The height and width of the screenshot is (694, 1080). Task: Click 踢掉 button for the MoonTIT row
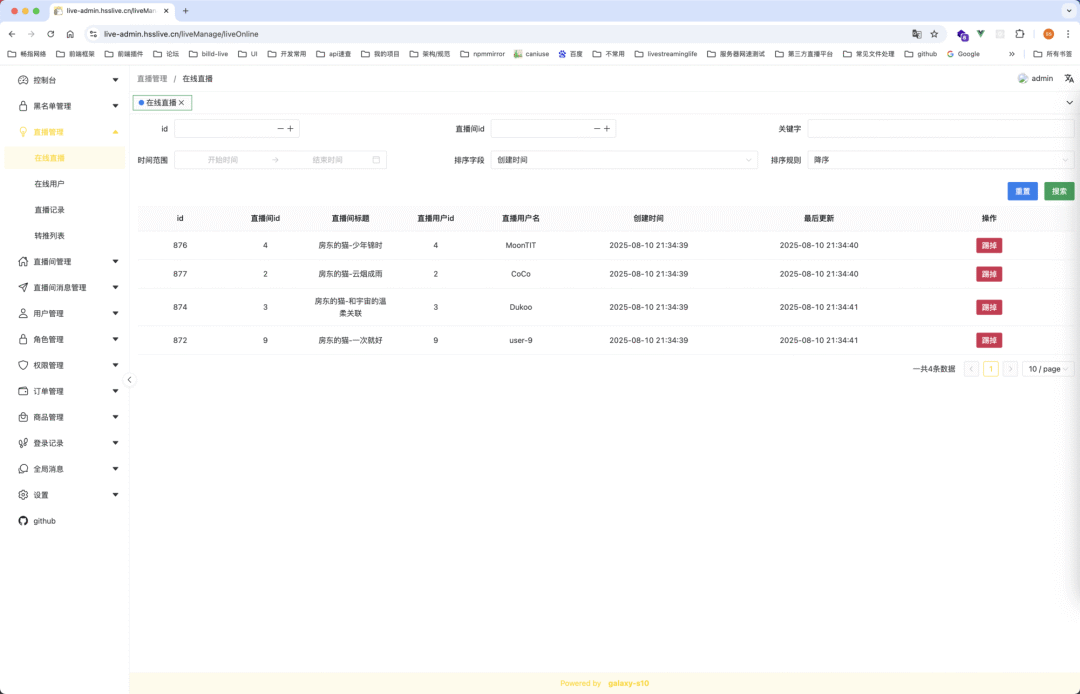[x=989, y=245]
